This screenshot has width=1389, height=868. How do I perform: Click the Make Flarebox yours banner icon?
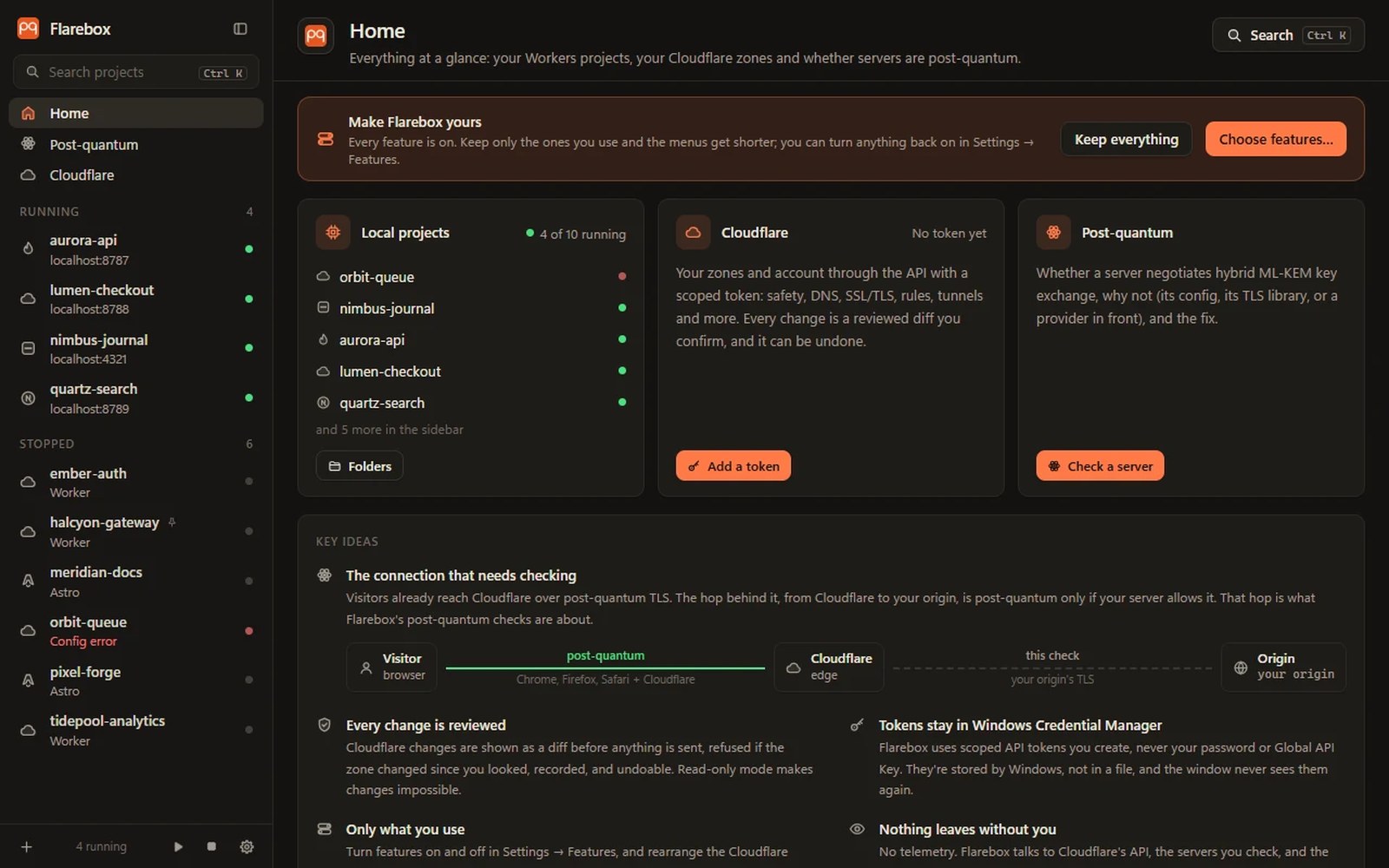326,139
